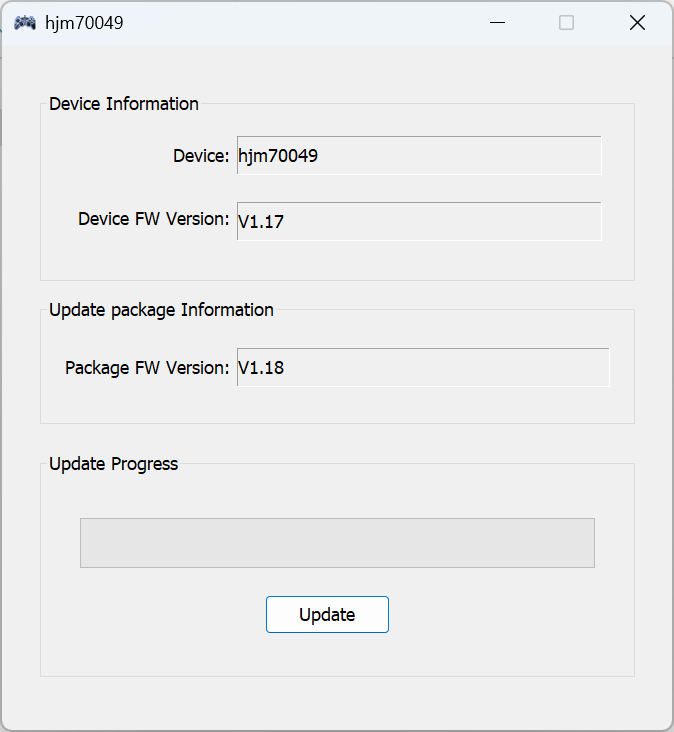Click the "Device FW Version:" label
The height and width of the screenshot is (732, 674).
click(x=154, y=219)
